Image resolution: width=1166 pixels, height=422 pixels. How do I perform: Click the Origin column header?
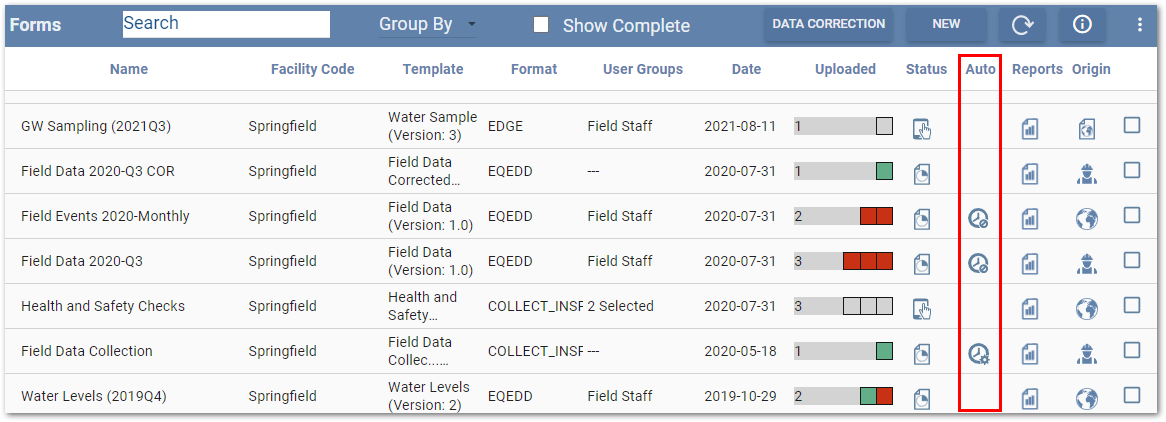tap(1092, 69)
